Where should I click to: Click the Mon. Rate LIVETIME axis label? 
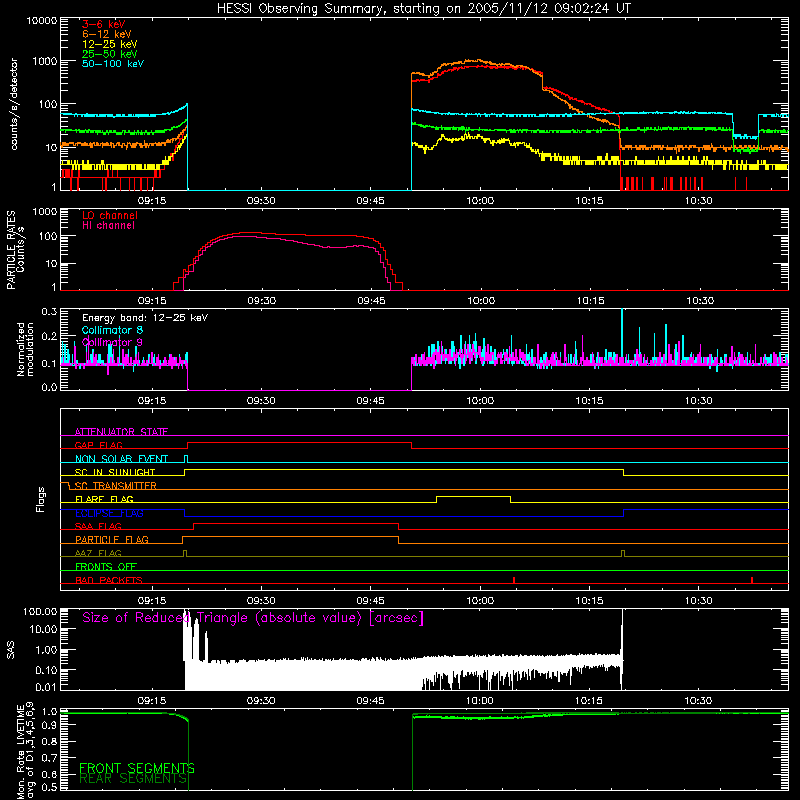point(25,751)
